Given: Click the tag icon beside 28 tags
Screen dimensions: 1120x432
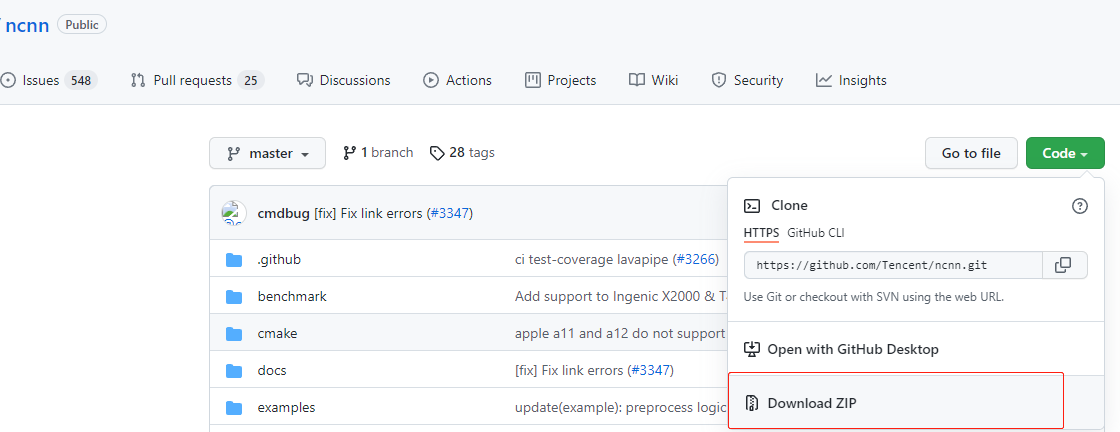Looking at the screenshot, I should pos(436,153).
